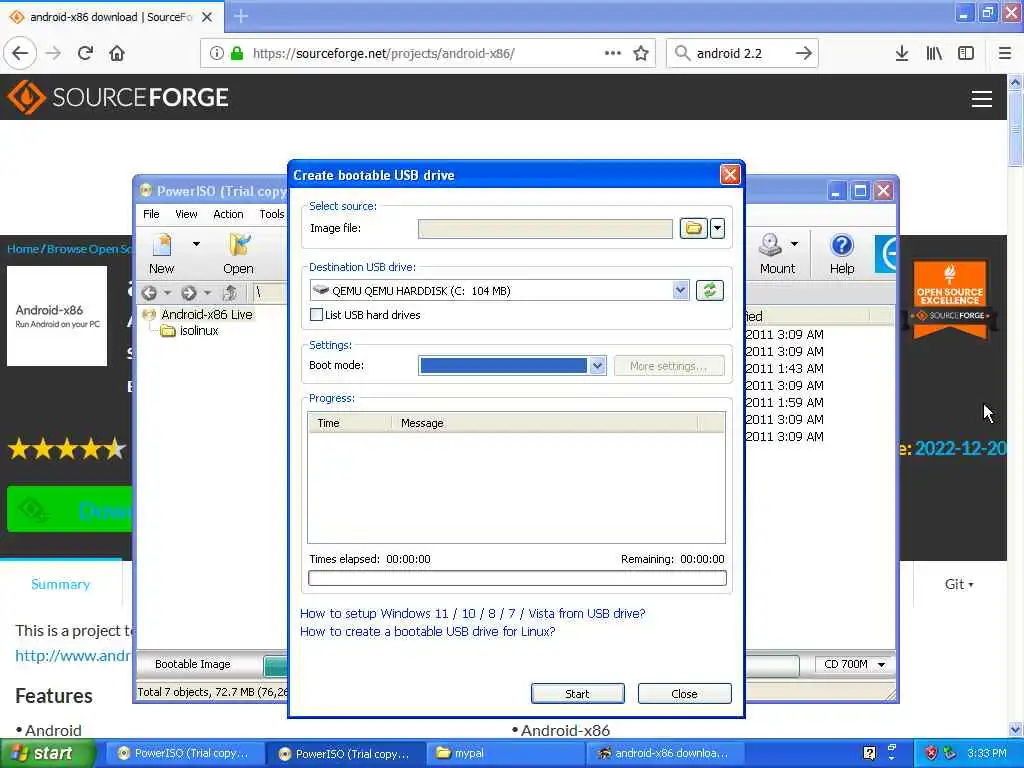Click the five-star rating on SourceForge

point(66,449)
